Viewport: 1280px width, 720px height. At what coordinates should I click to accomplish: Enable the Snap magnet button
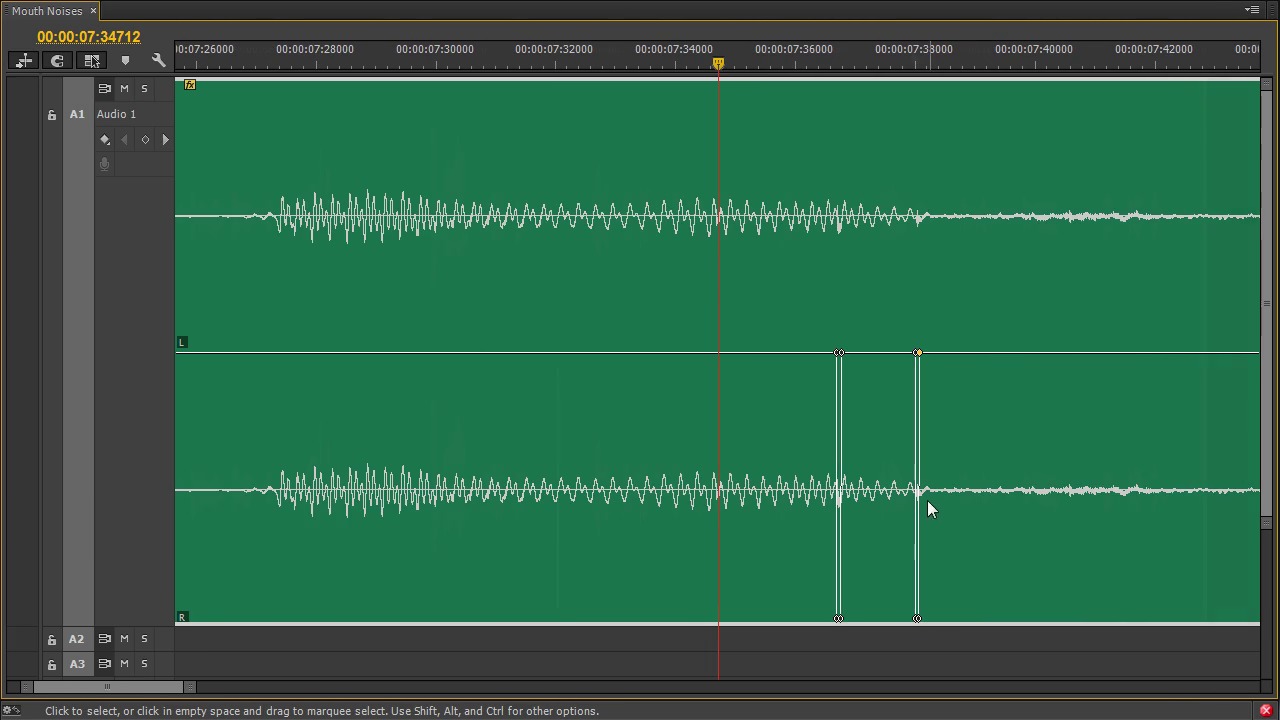point(57,61)
